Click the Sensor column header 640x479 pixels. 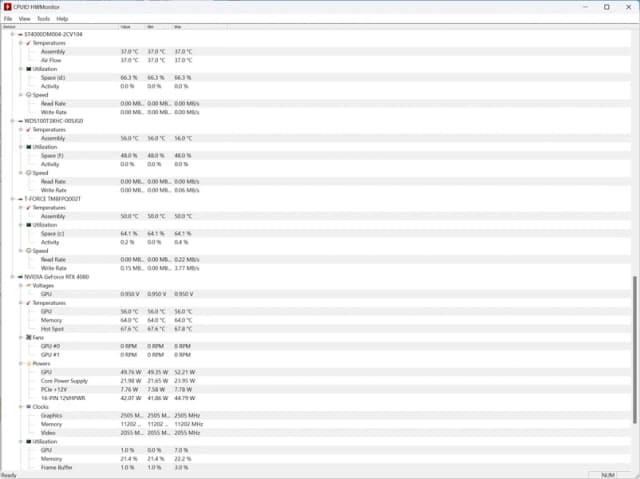tap(60, 27)
